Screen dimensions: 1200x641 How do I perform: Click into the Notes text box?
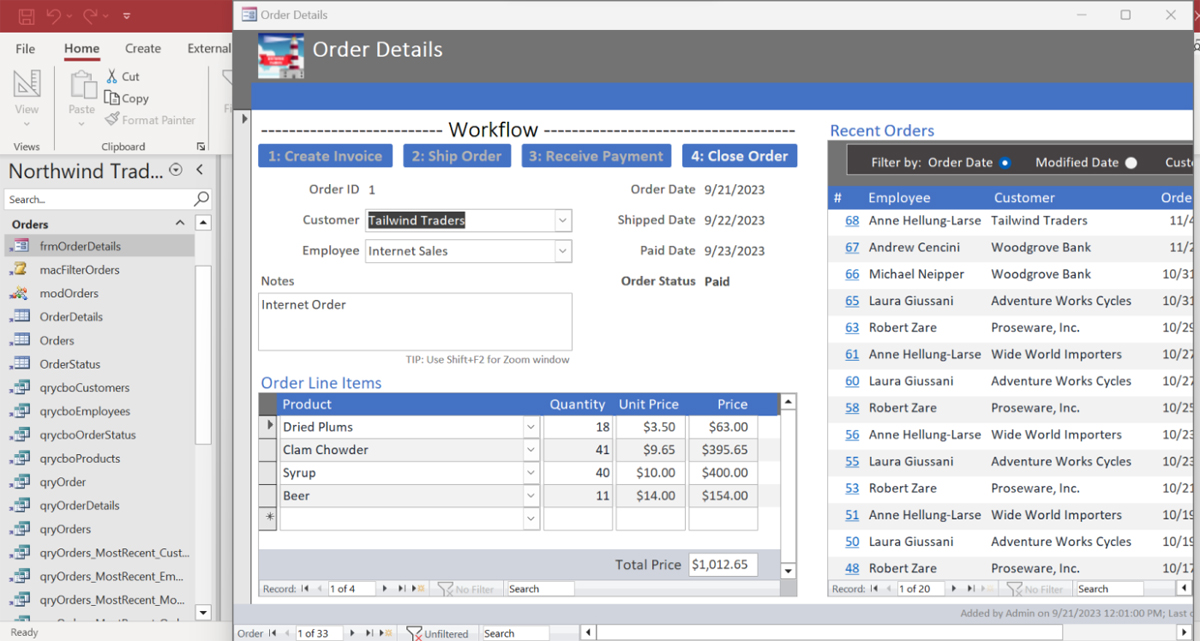pos(415,321)
